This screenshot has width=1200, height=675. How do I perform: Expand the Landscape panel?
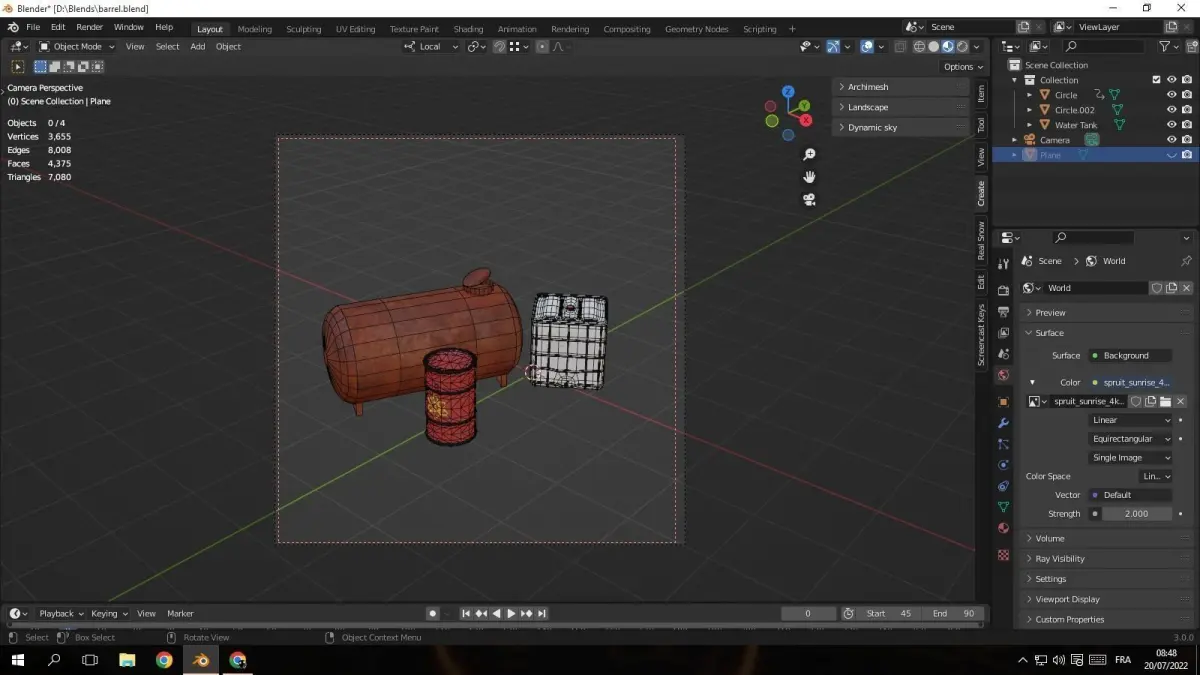pyautogui.click(x=900, y=107)
